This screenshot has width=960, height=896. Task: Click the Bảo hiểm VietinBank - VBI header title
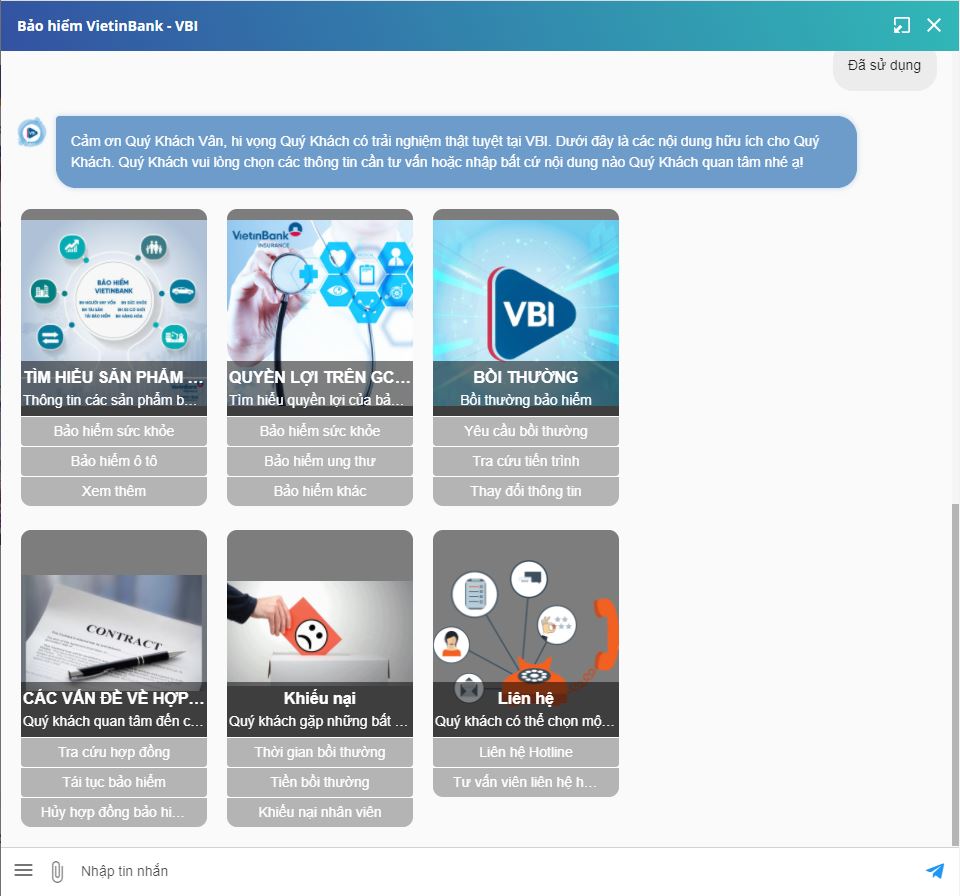(x=108, y=26)
